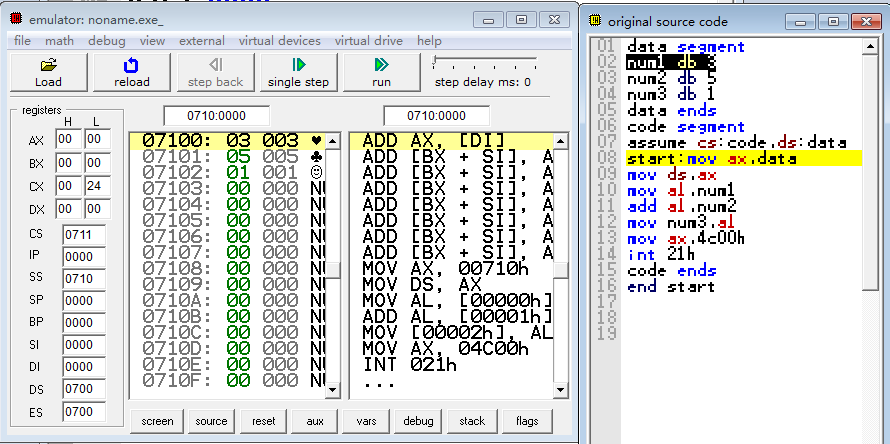Viewport: 890px width, 444px height.
Task: Open the file menu
Action: coord(22,41)
